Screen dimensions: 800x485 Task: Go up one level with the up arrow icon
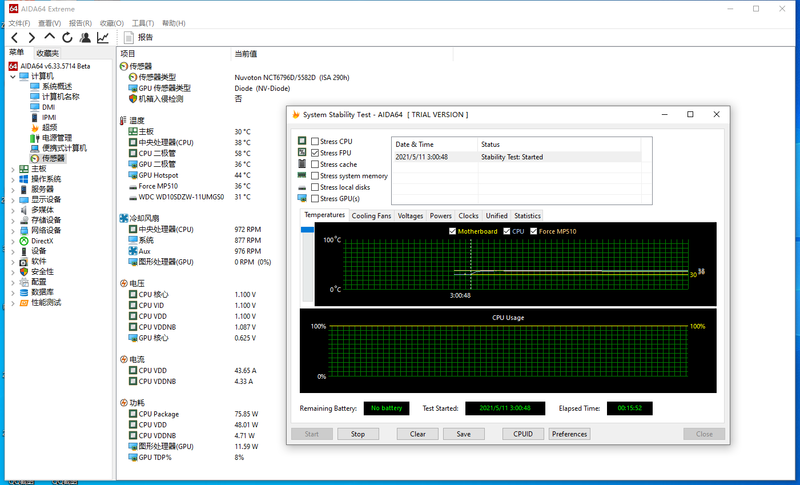coord(49,37)
